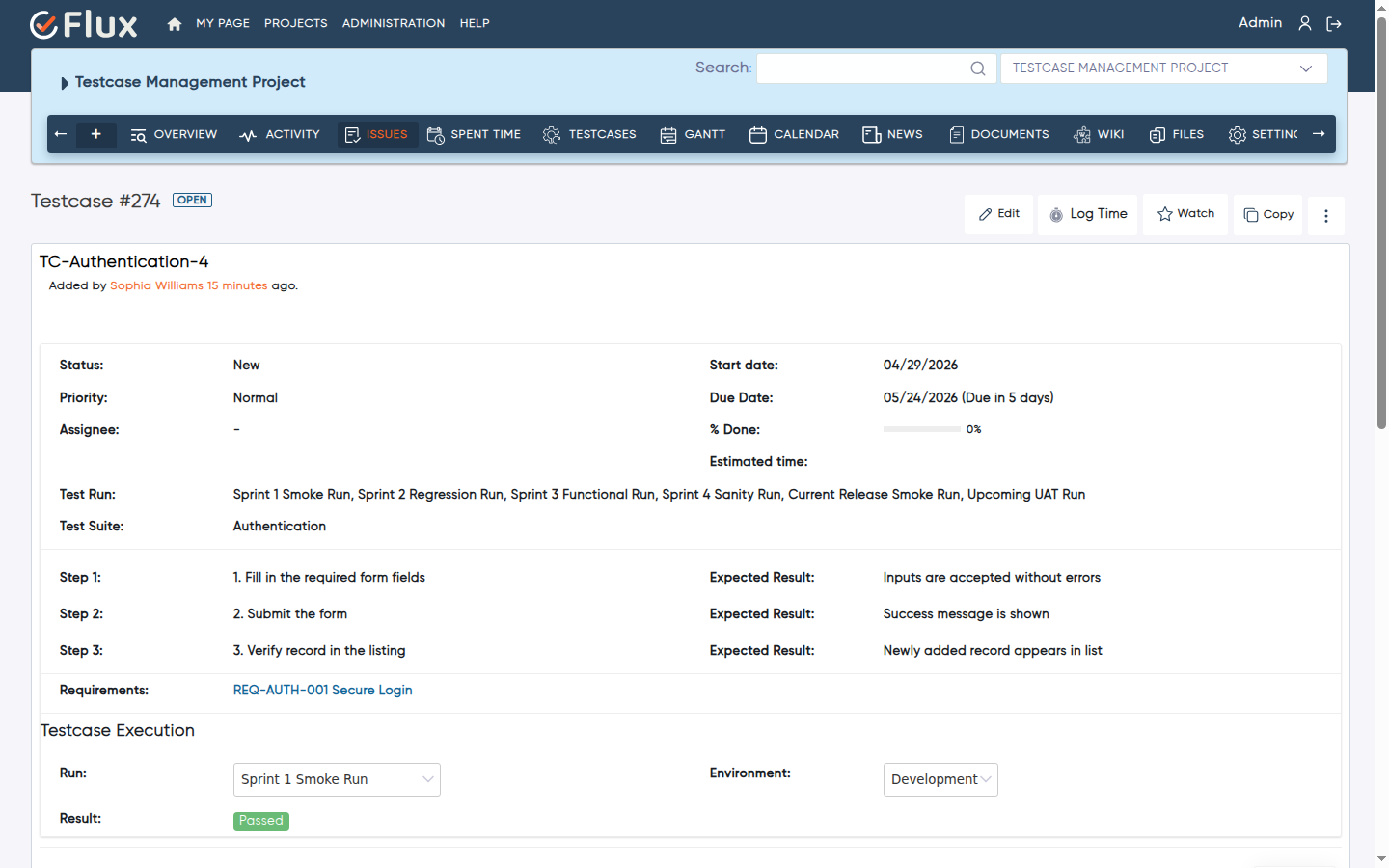
Task: Expand the Testcase Management Project triangle
Action: 65,83
